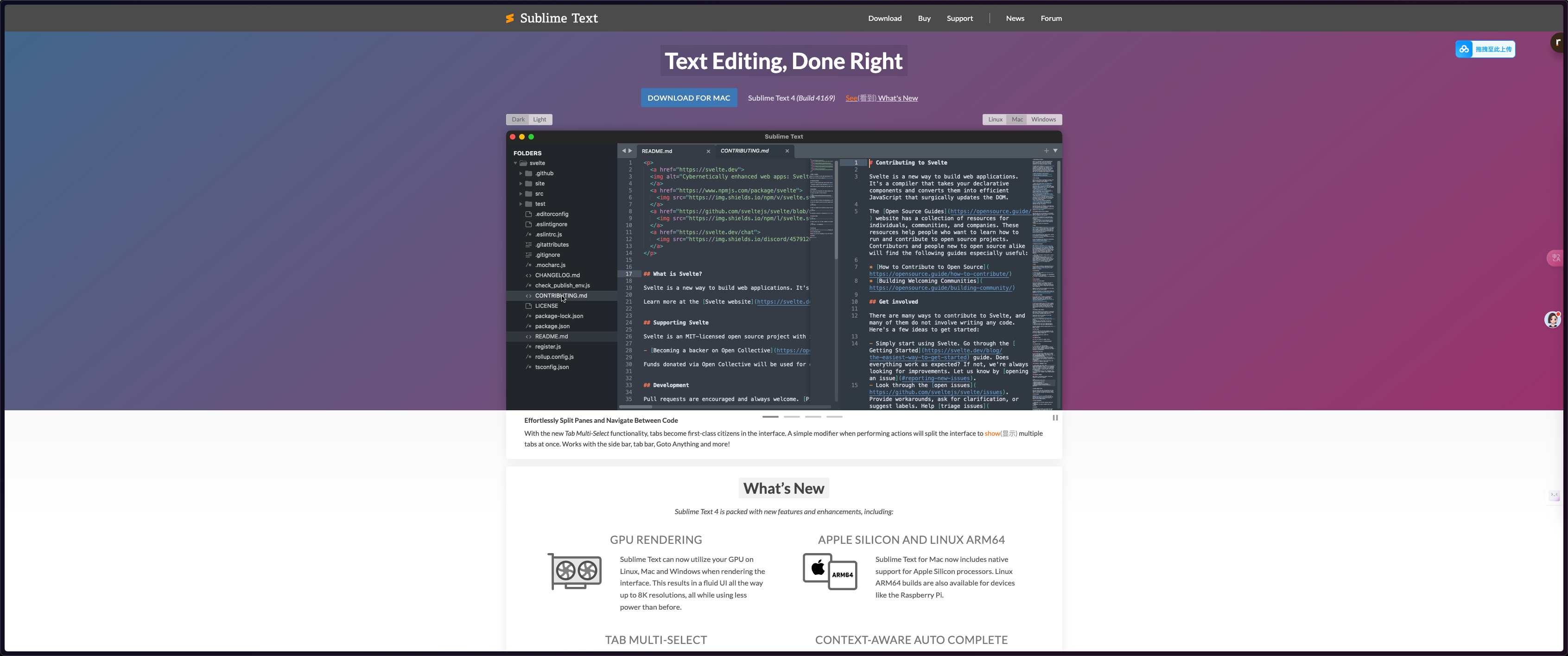This screenshot has width=1568, height=656.
Task: Open the Download page from navigation
Action: (x=884, y=18)
